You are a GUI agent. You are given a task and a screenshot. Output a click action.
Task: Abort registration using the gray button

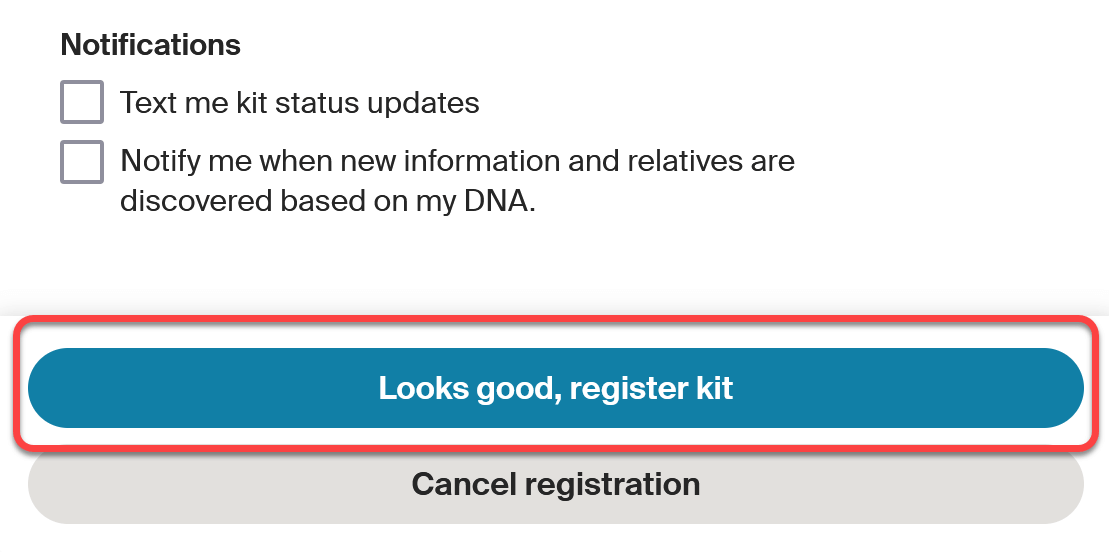556,485
